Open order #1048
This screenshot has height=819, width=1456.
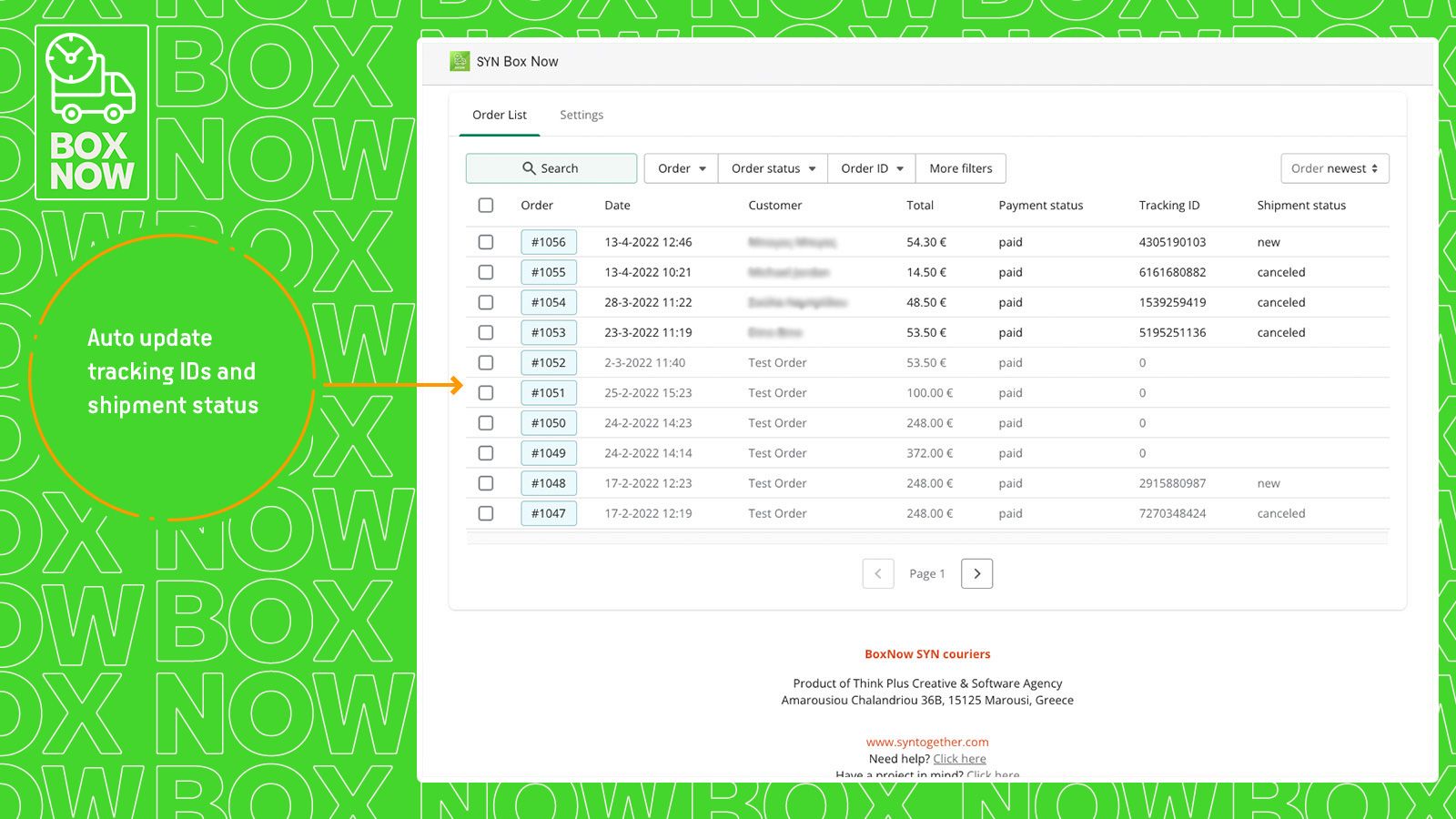click(x=549, y=483)
